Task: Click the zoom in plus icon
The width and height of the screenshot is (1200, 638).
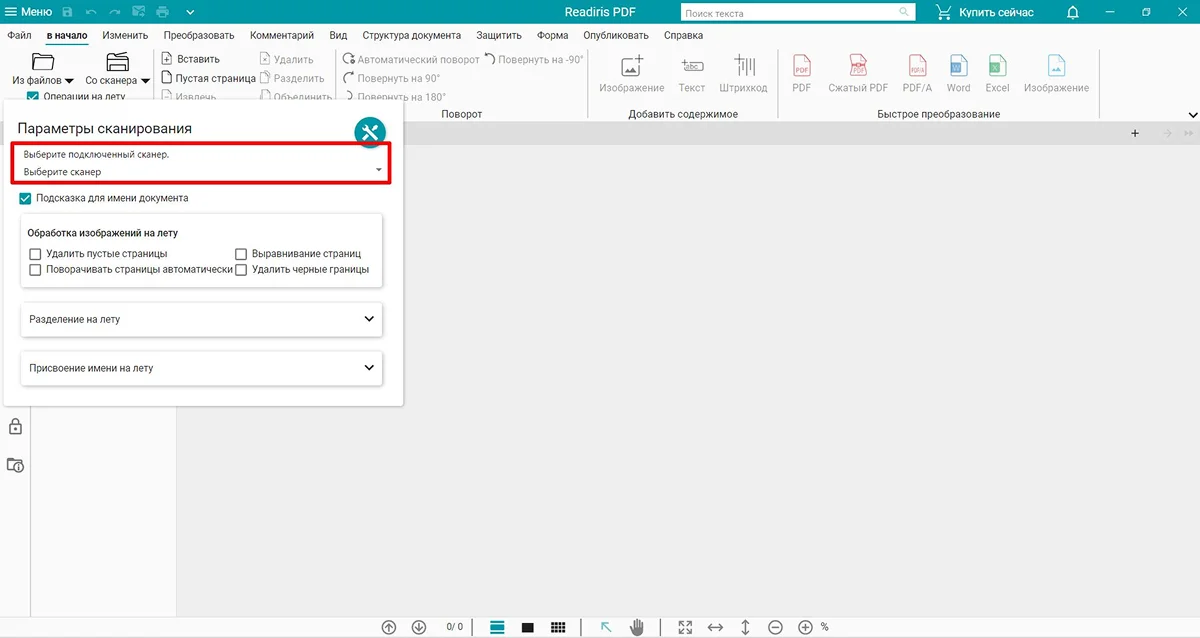Action: [x=805, y=627]
